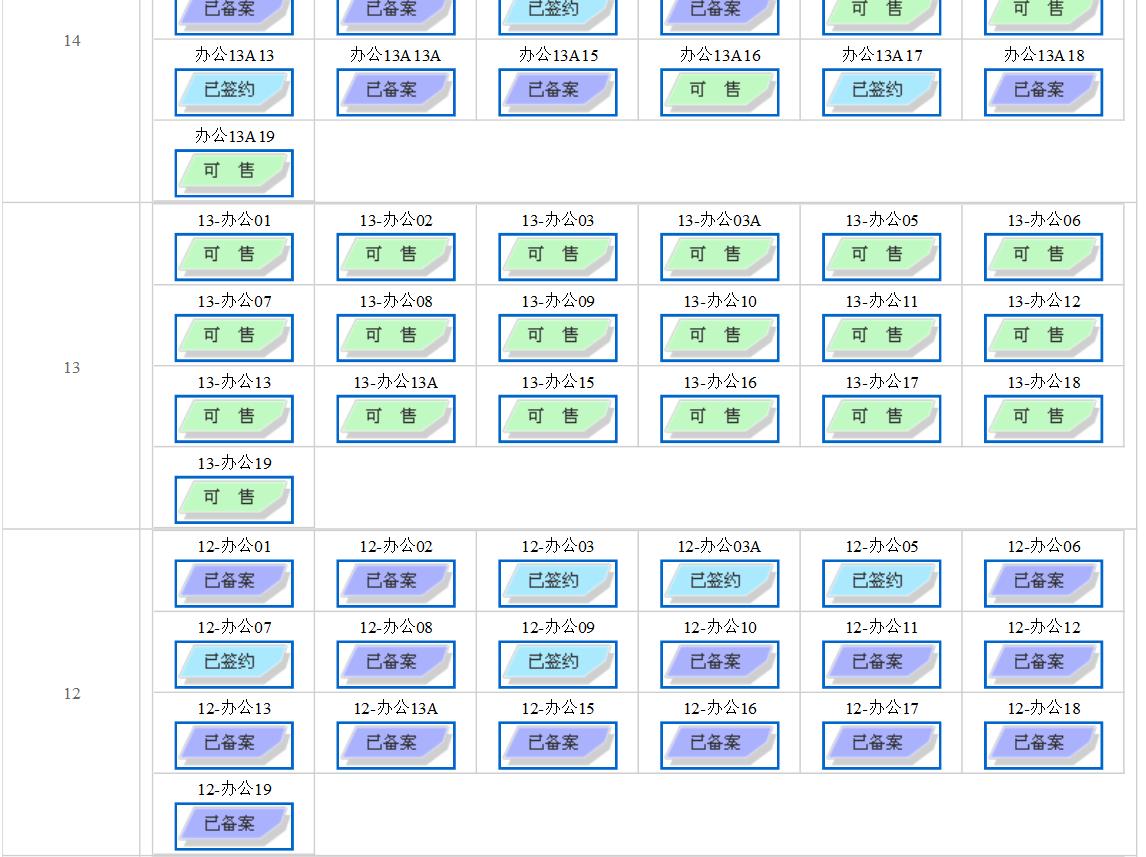Click the 已签约 badge for 12-办公03A
The image size is (1146, 857).
click(x=719, y=581)
